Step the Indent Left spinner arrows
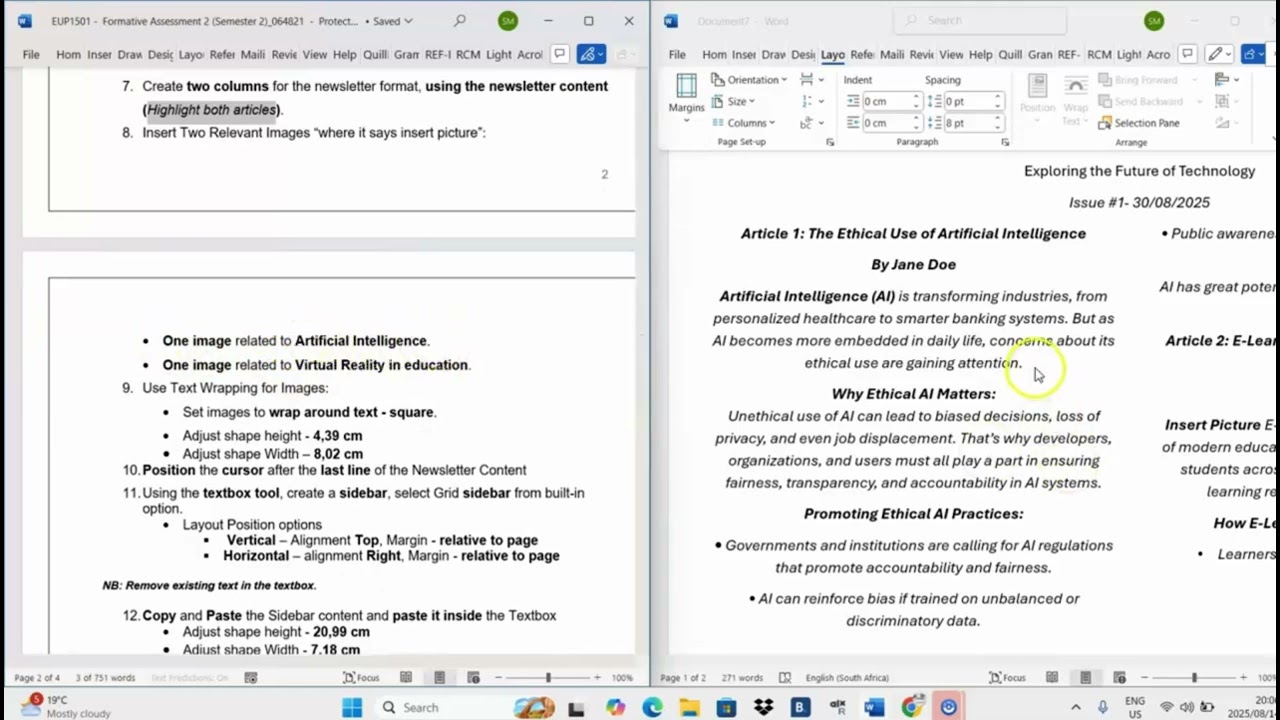The image size is (1280, 720). tap(916, 101)
